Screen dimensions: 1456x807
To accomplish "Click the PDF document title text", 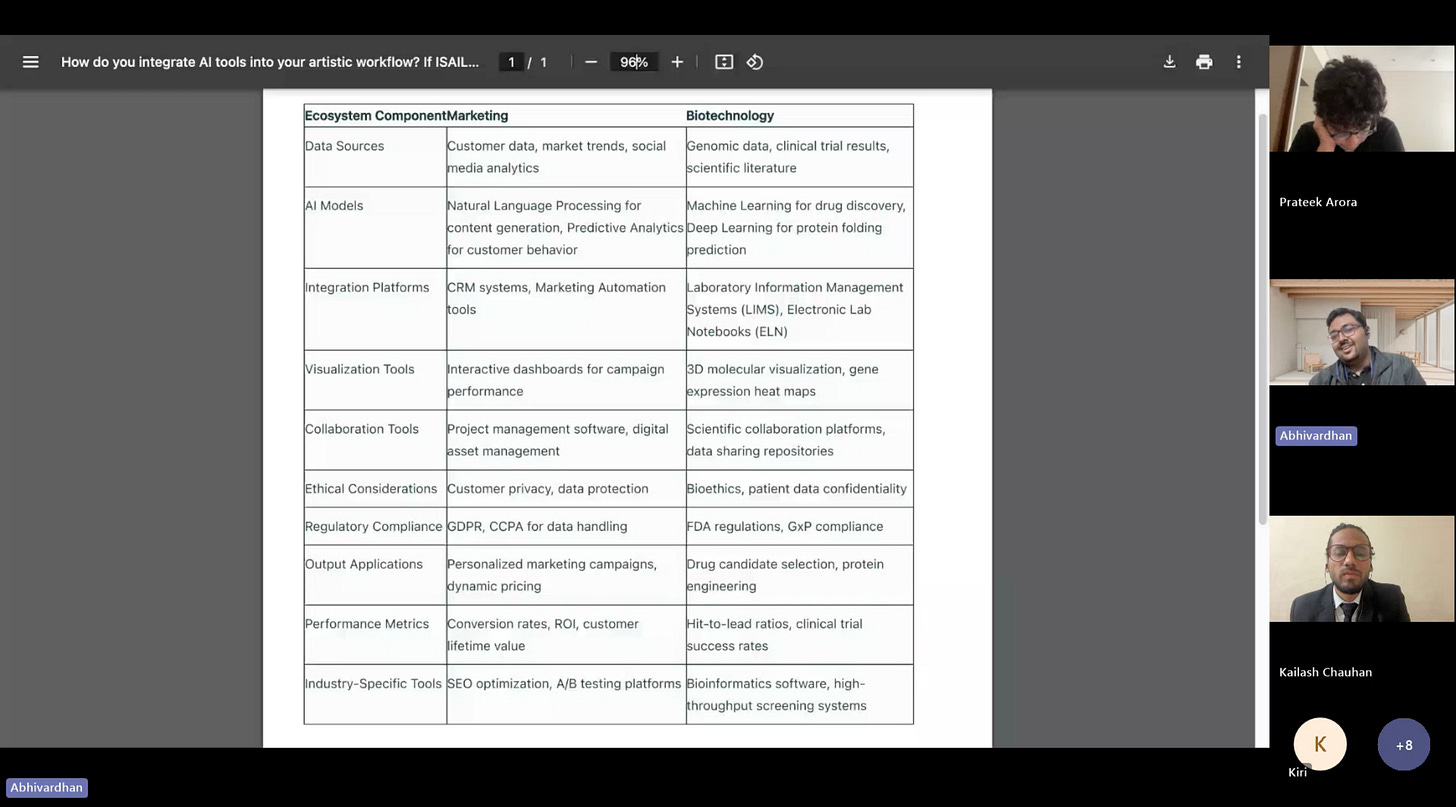I will [x=270, y=62].
